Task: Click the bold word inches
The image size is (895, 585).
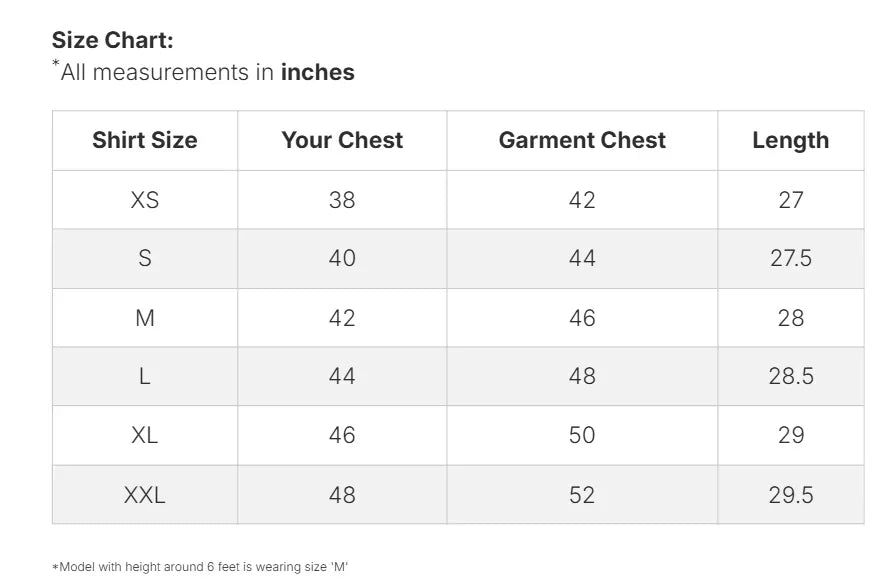Action: (318, 72)
